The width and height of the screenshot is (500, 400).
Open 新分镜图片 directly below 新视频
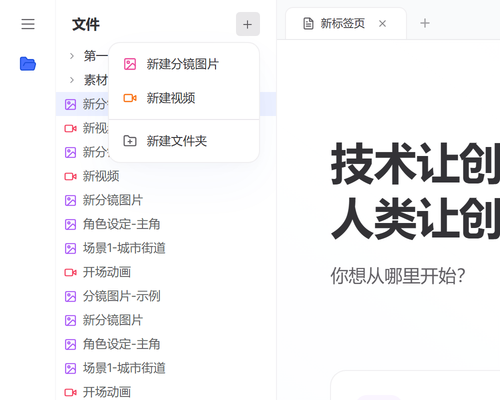[166, 200]
